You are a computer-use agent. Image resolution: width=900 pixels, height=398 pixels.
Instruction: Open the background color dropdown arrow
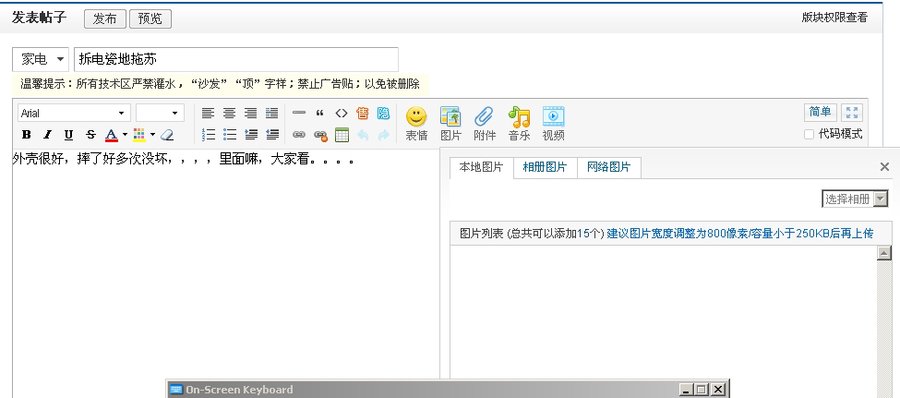(153, 135)
